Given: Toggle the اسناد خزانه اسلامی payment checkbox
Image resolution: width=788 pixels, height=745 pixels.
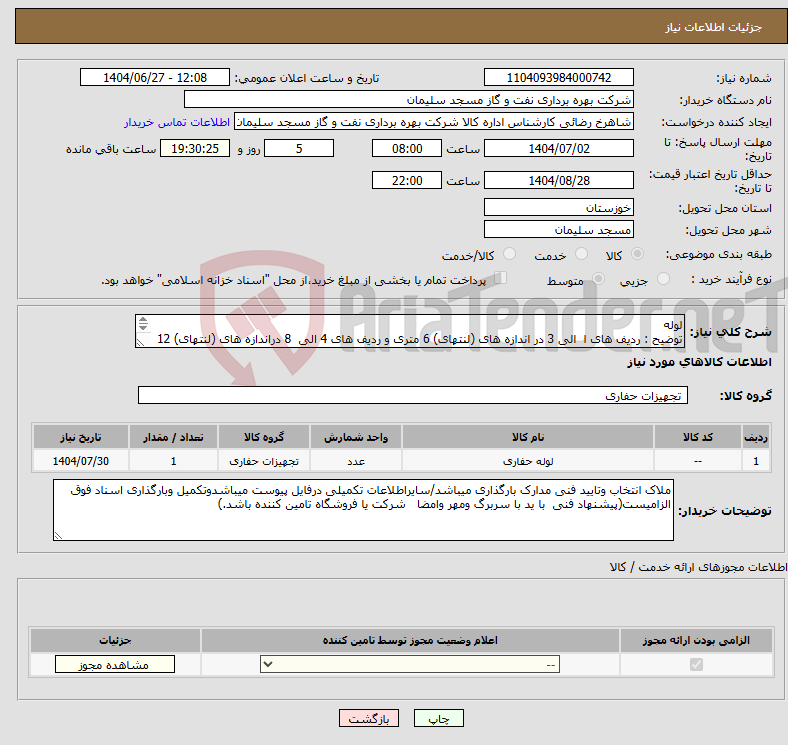Looking at the screenshot, I should [x=502, y=279].
